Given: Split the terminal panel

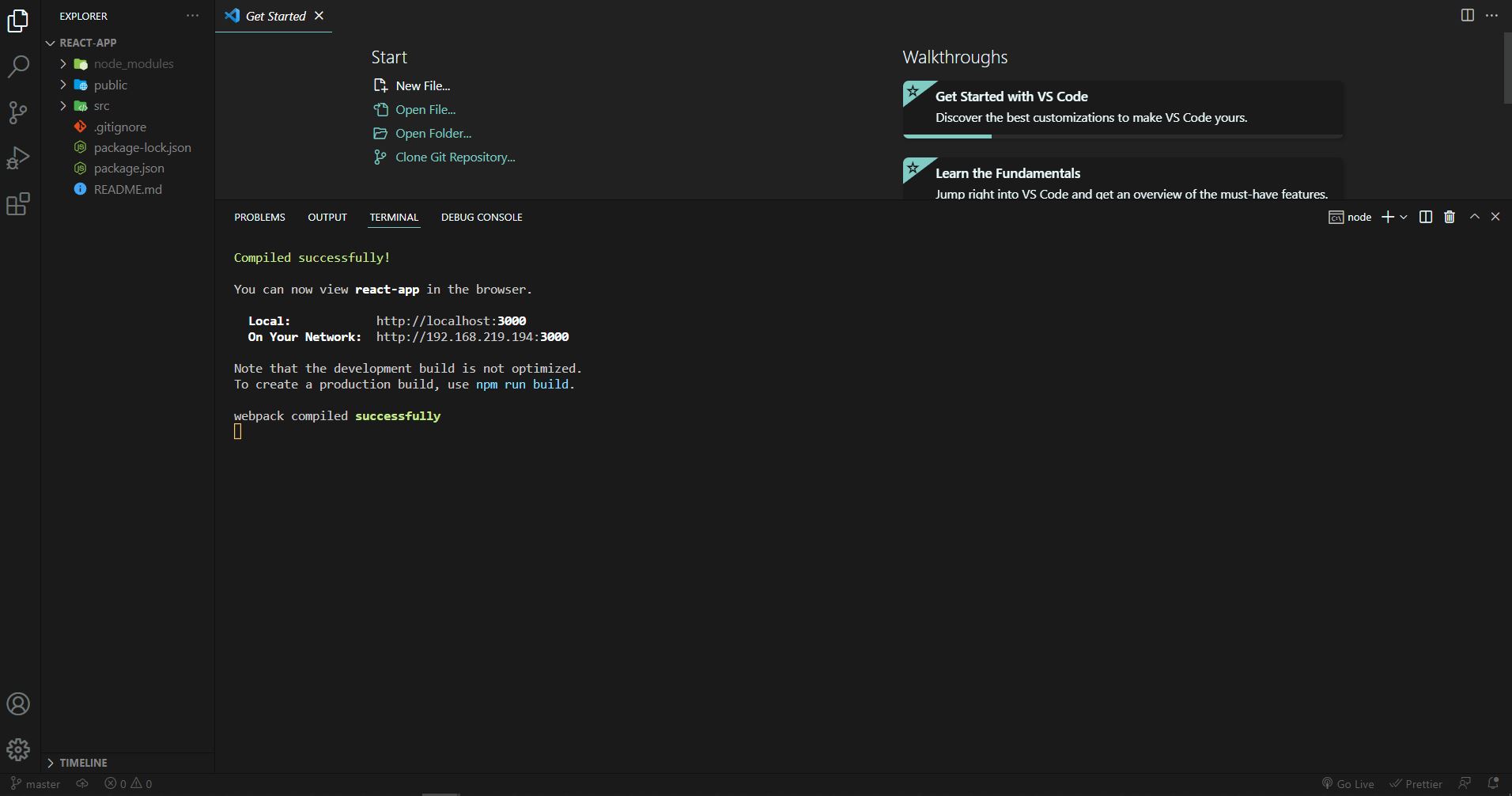Looking at the screenshot, I should (1426, 217).
